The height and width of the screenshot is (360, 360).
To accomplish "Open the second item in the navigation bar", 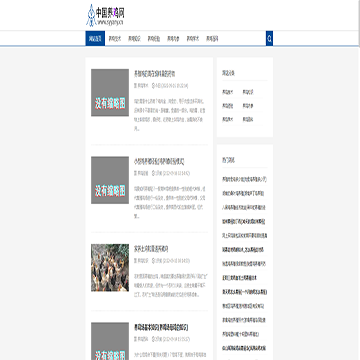I will coord(115,38).
